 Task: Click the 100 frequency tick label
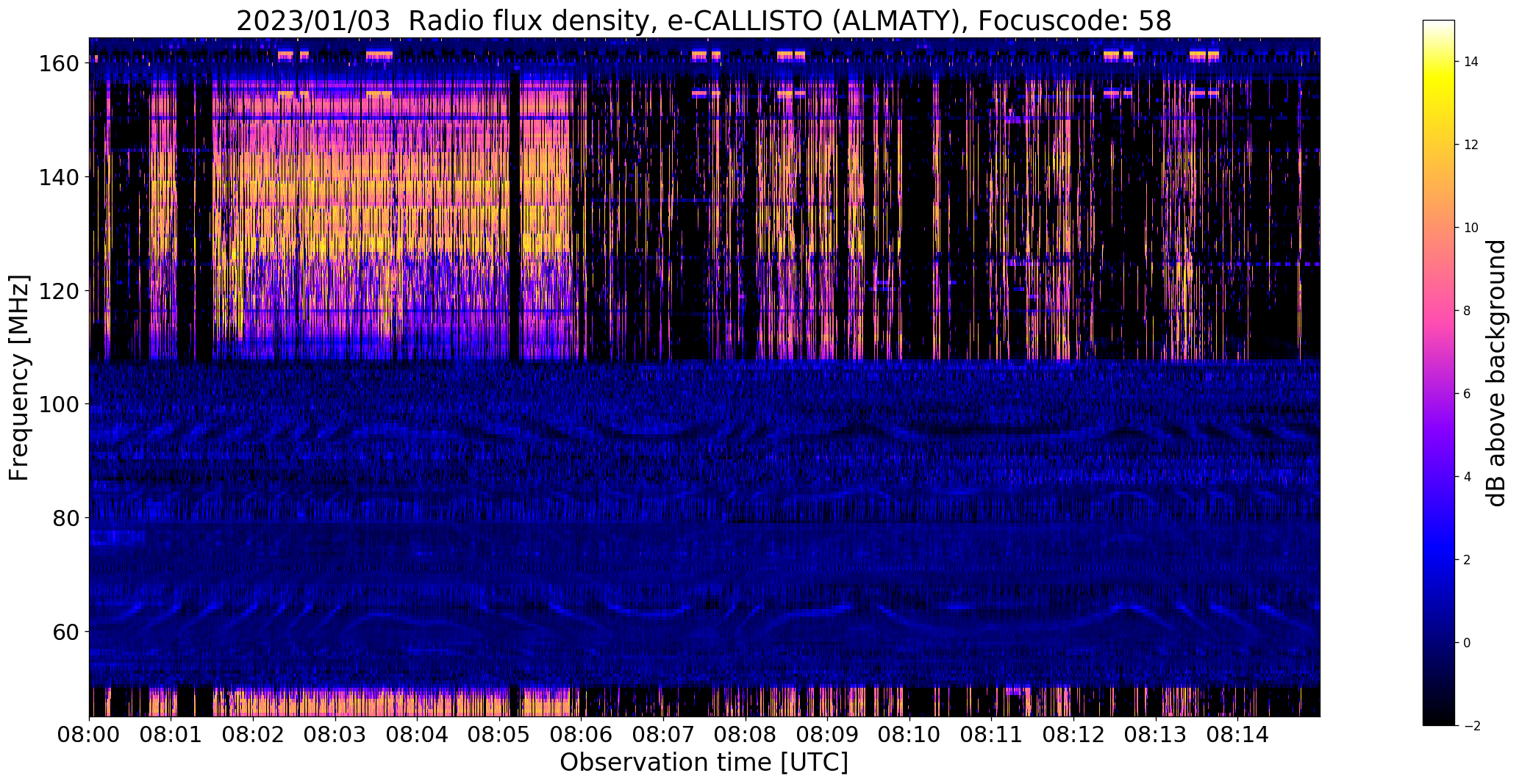click(59, 404)
